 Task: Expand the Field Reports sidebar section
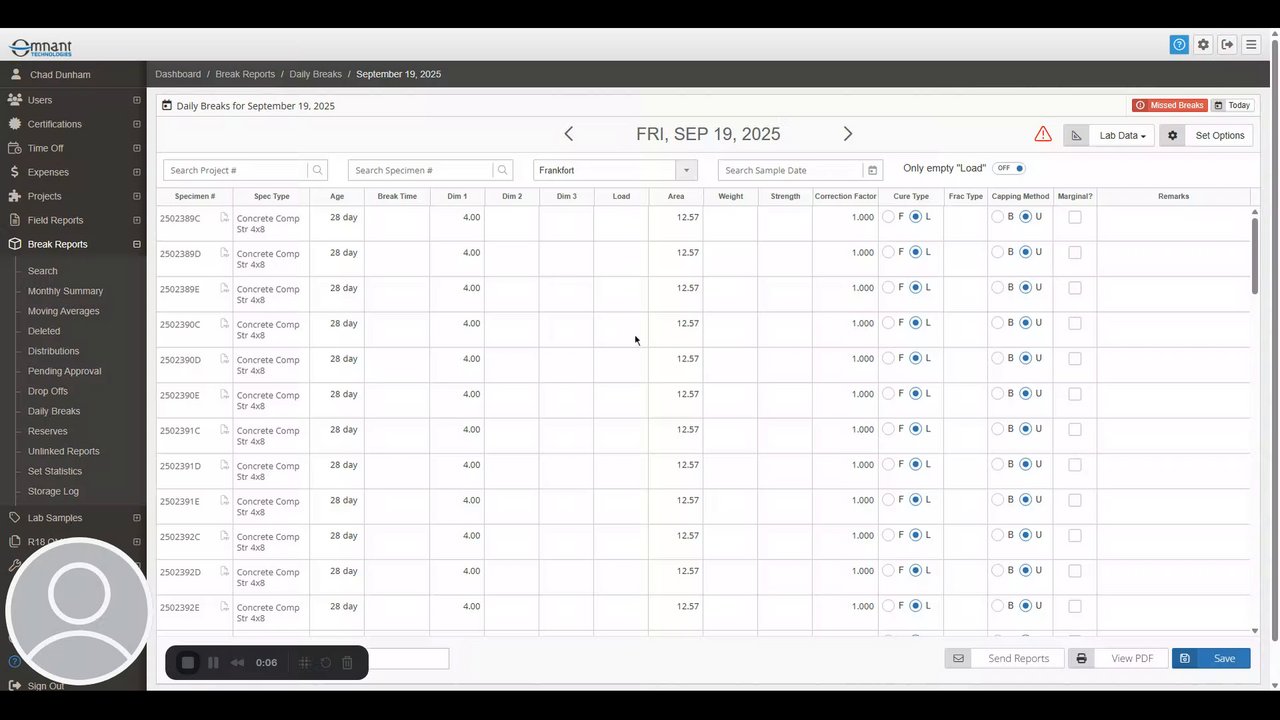(x=137, y=220)
